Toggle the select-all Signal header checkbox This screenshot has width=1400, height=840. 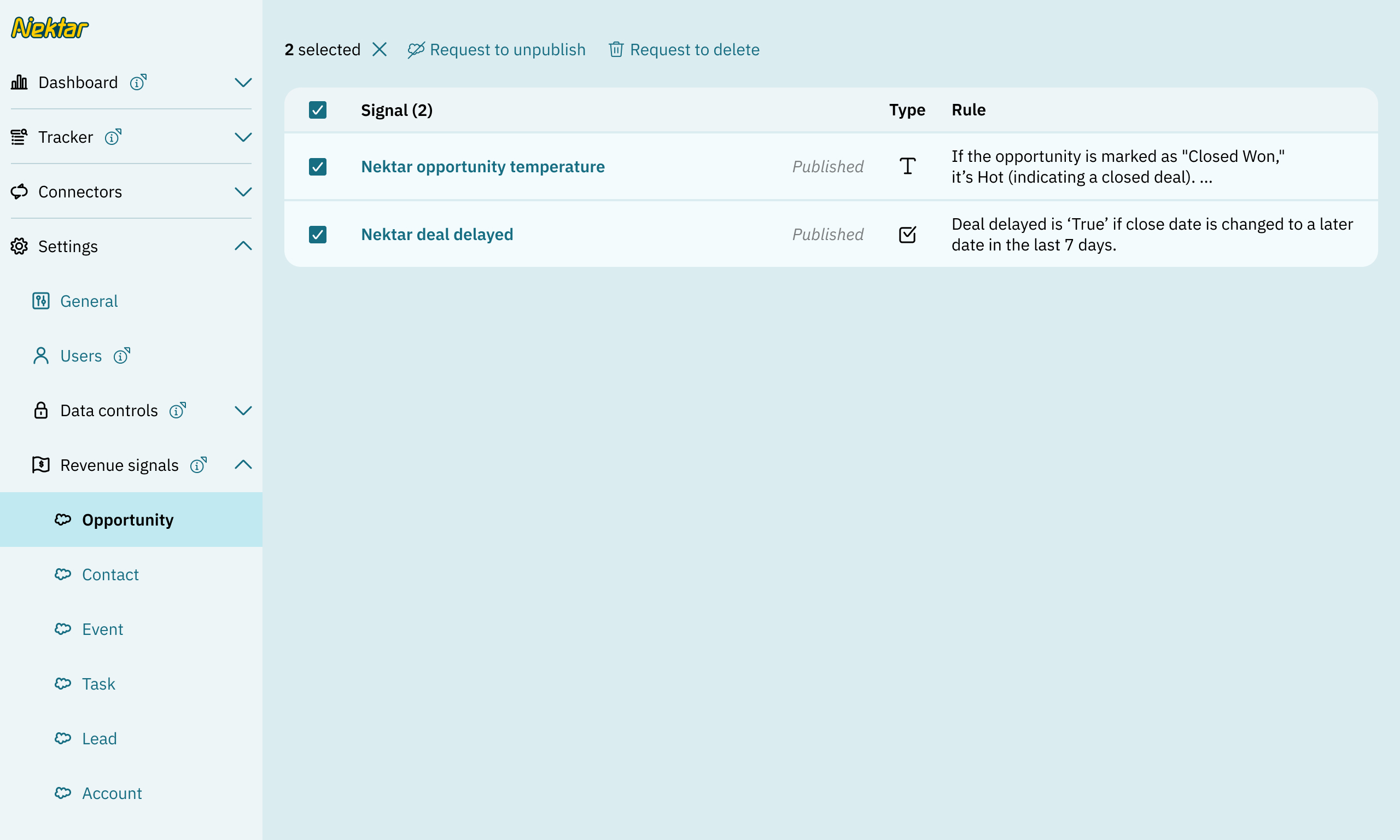(318, 110)
